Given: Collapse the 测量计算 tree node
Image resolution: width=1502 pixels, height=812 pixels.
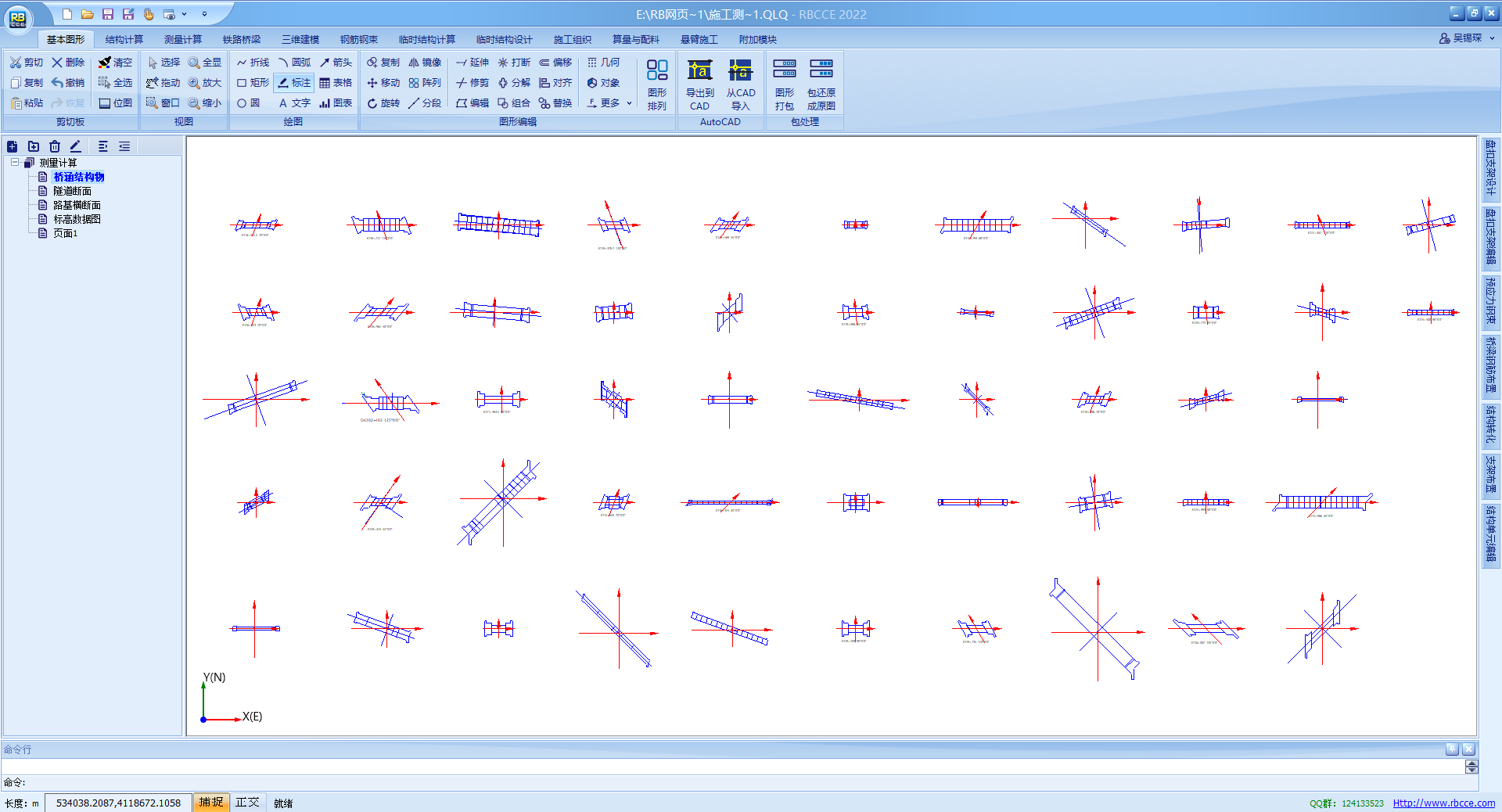Looking at the screenshot, I should coord(15,163).
